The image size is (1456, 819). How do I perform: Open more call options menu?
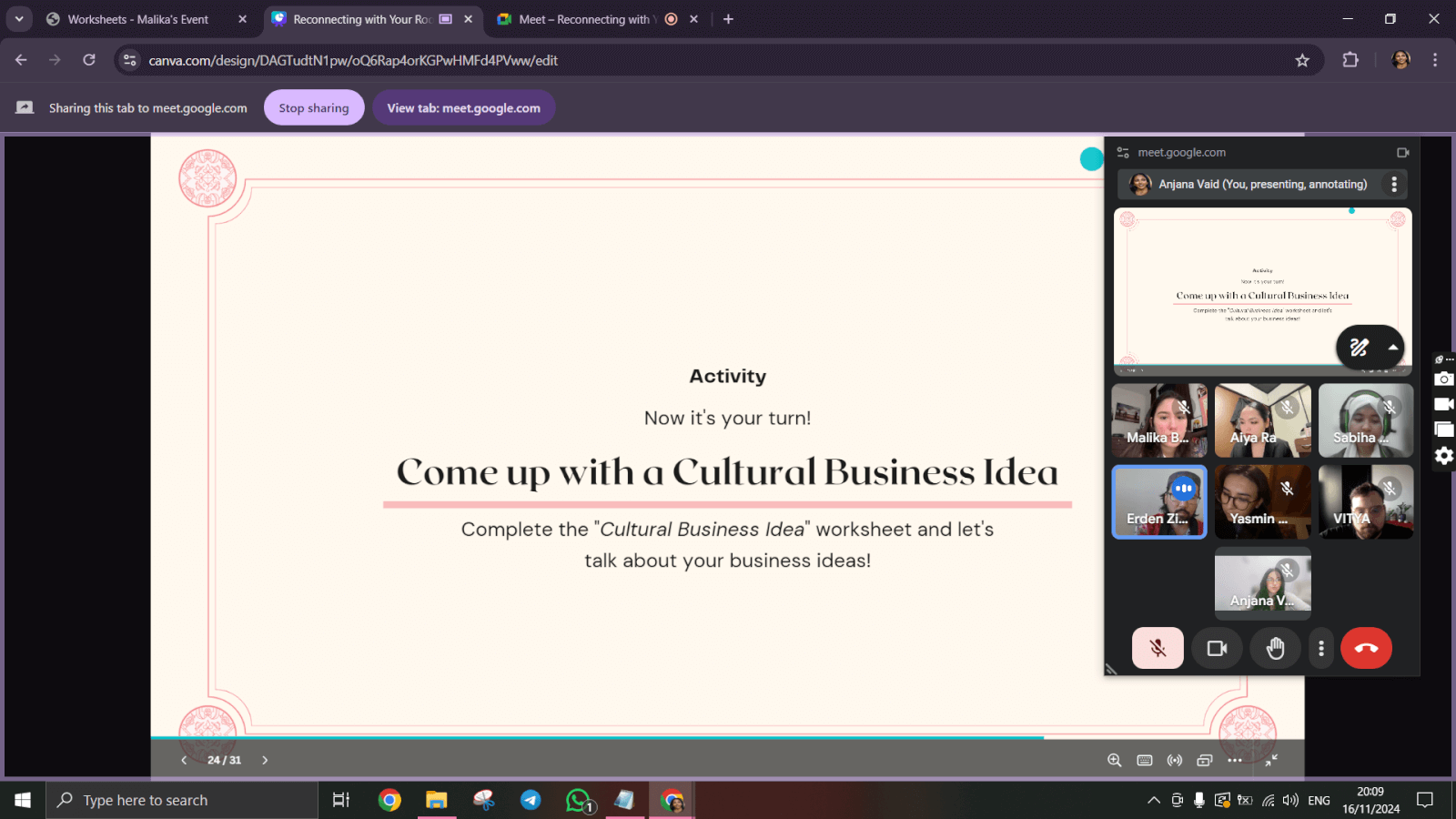tap(1321, 648)
